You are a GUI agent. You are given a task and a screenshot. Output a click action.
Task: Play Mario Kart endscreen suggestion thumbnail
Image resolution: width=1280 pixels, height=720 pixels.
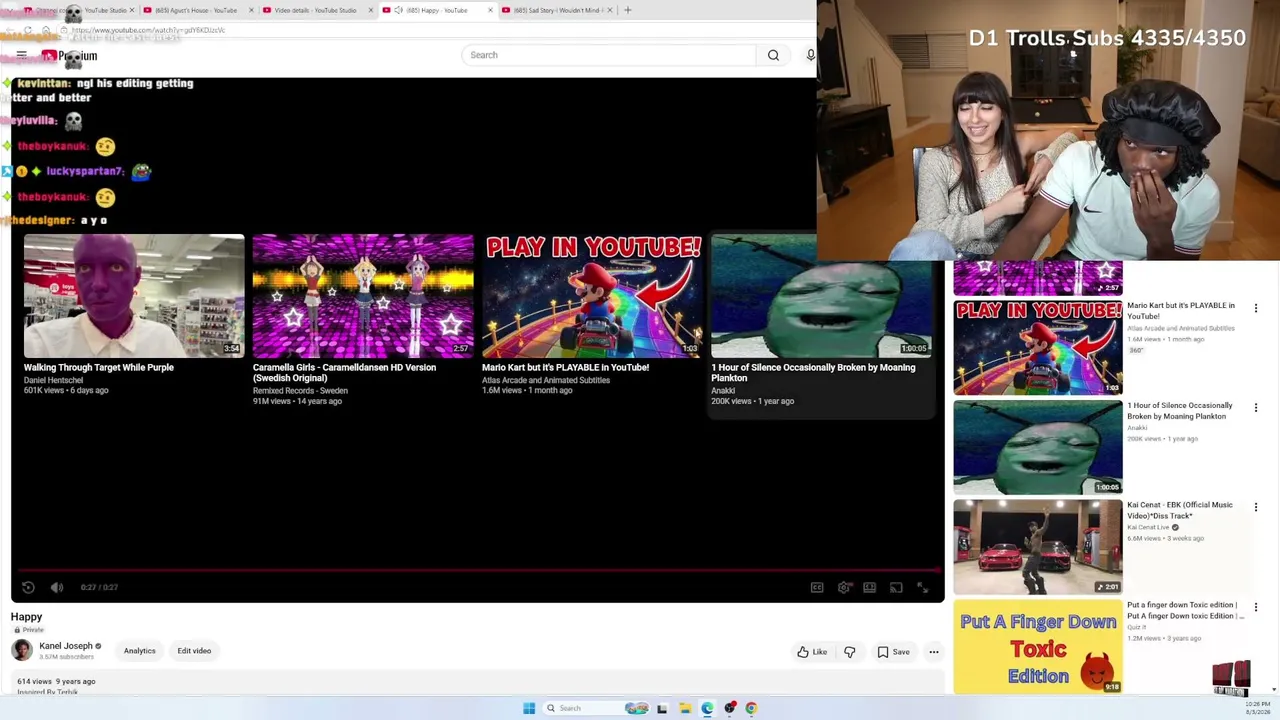click(x=592, y=296)
